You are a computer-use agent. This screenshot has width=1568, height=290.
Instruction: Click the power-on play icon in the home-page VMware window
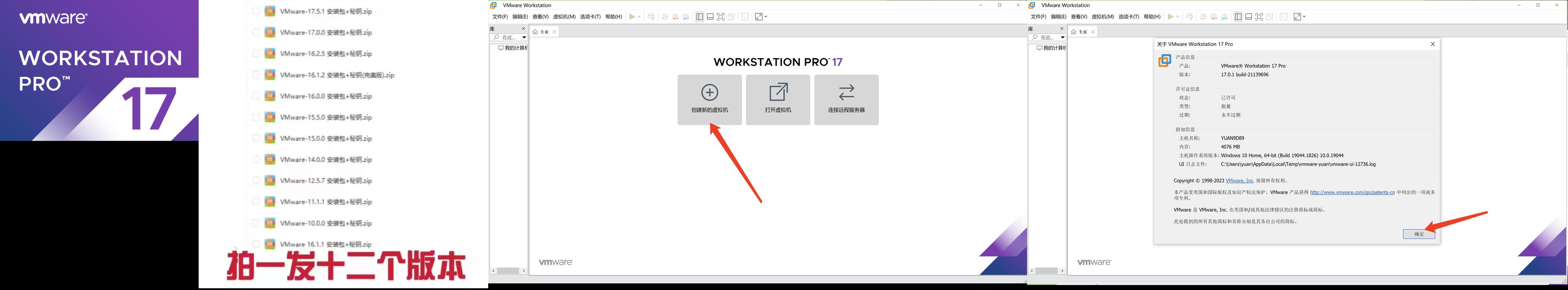click(633, 17)
